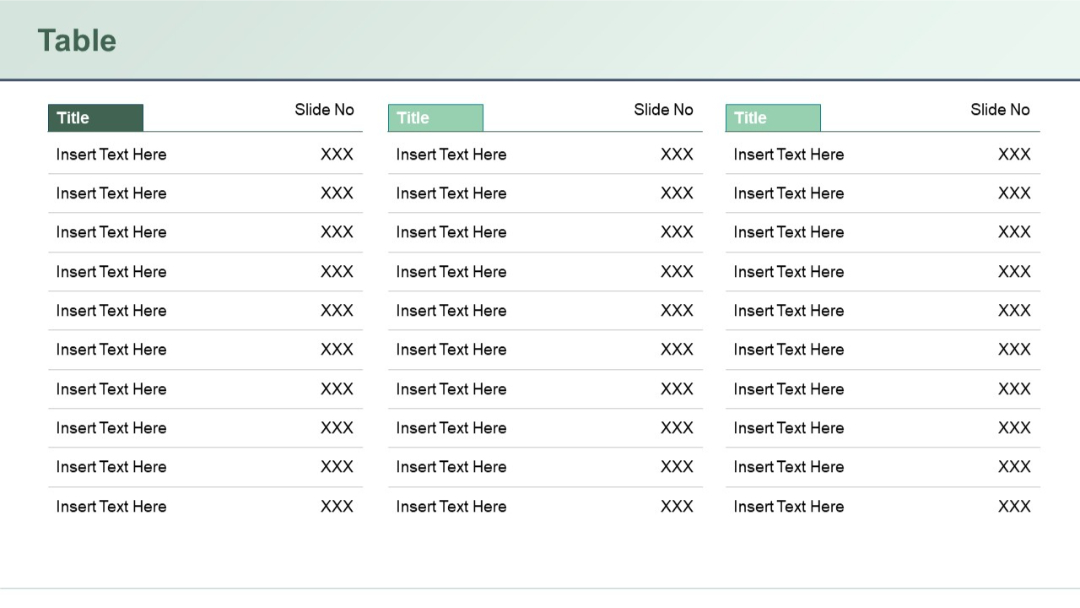Click sixth "XXX" value in right table
Screen dimensions: 1080x608
(x=1015, y=349)
